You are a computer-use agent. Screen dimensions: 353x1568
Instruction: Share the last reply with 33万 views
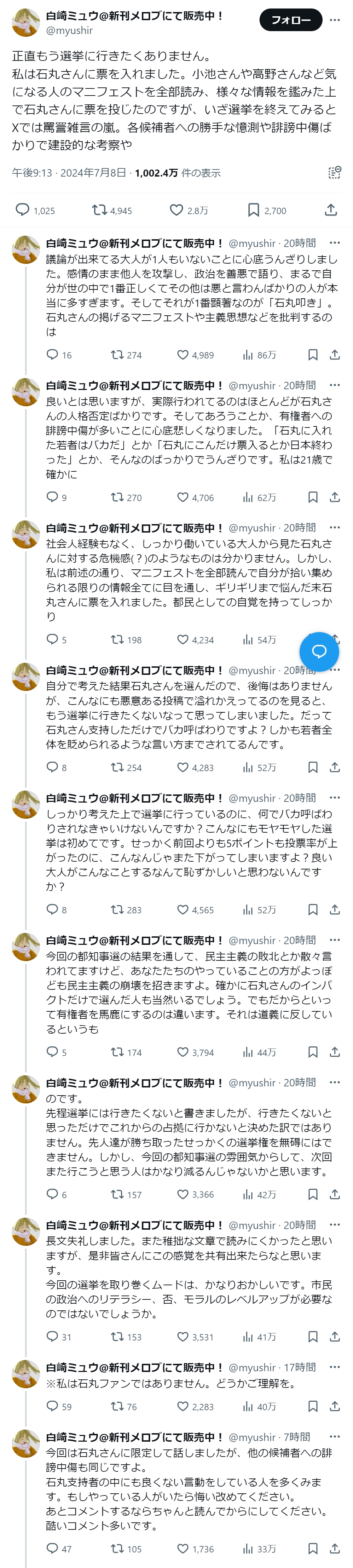(335, 1549)
